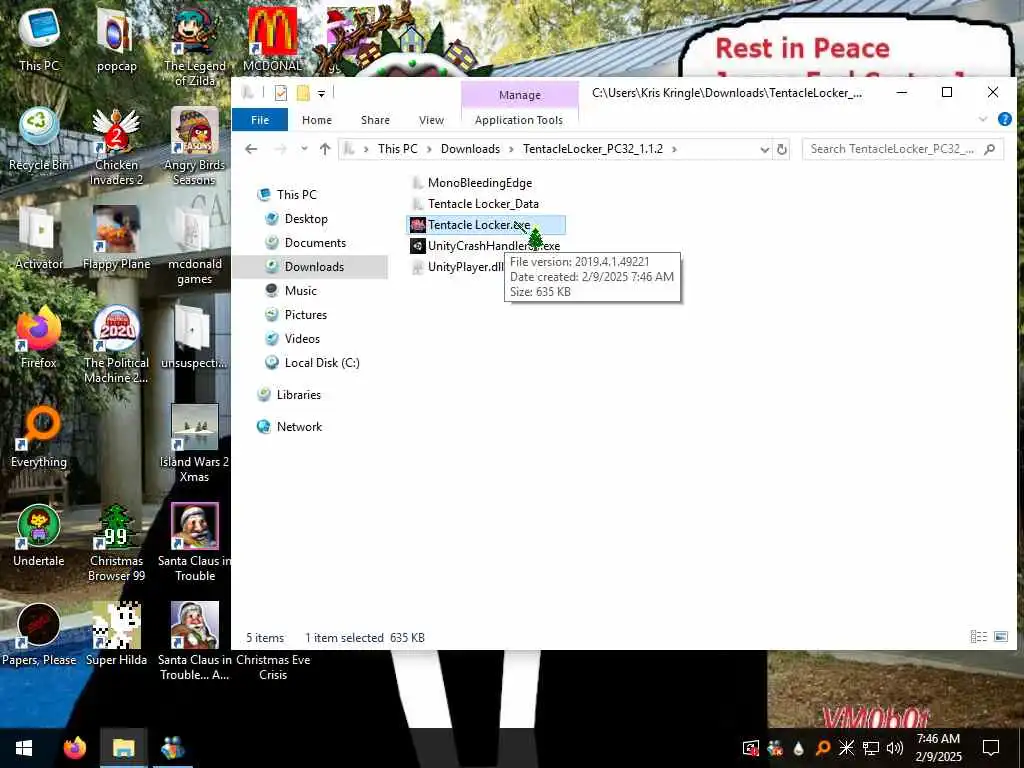Image resolution: width=1024 pixels, height=768 pixels.
Task: Open recent locations dropdown arrow
Action: click(304, 149)
